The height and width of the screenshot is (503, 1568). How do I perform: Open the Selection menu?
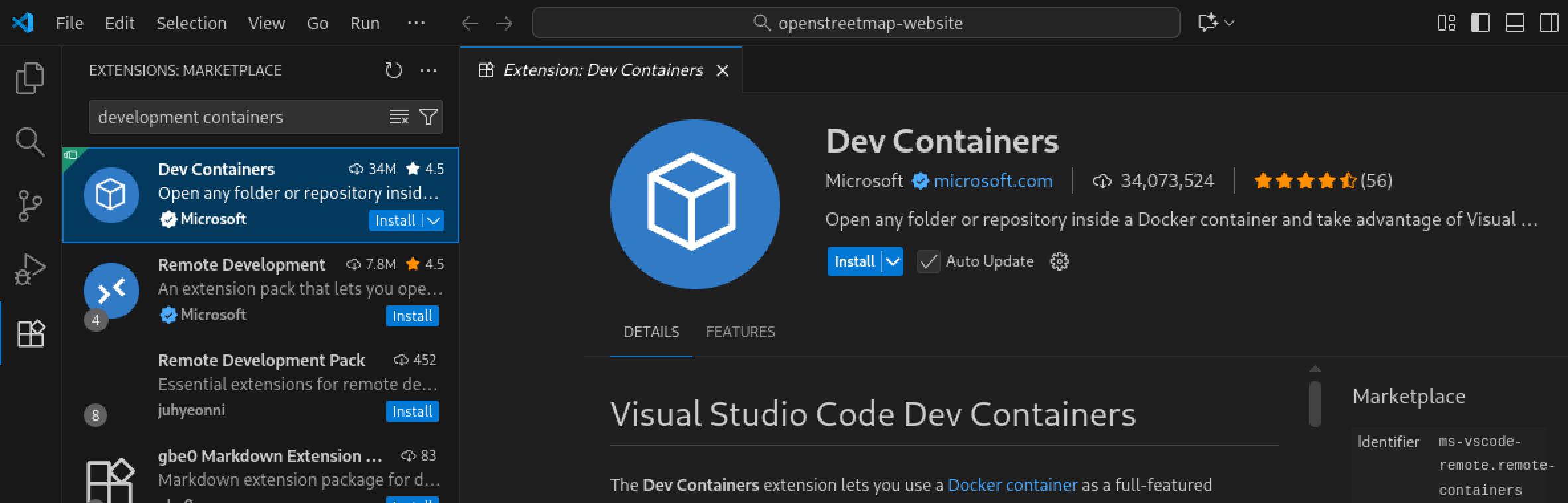click(x=191, y=23)
